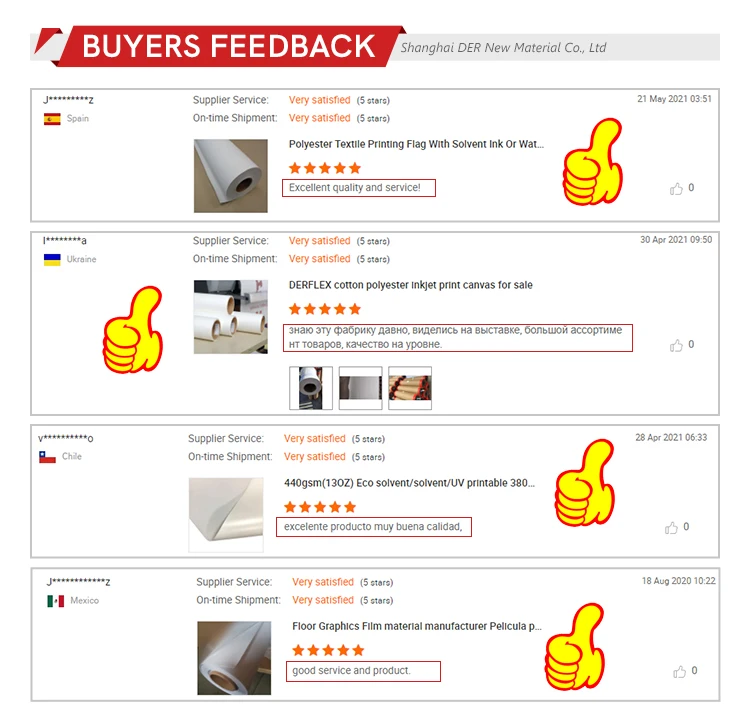This screenshot has height=713, width=750.
Task: Click the Ukraine flag icon
Action: pos(52,260)
